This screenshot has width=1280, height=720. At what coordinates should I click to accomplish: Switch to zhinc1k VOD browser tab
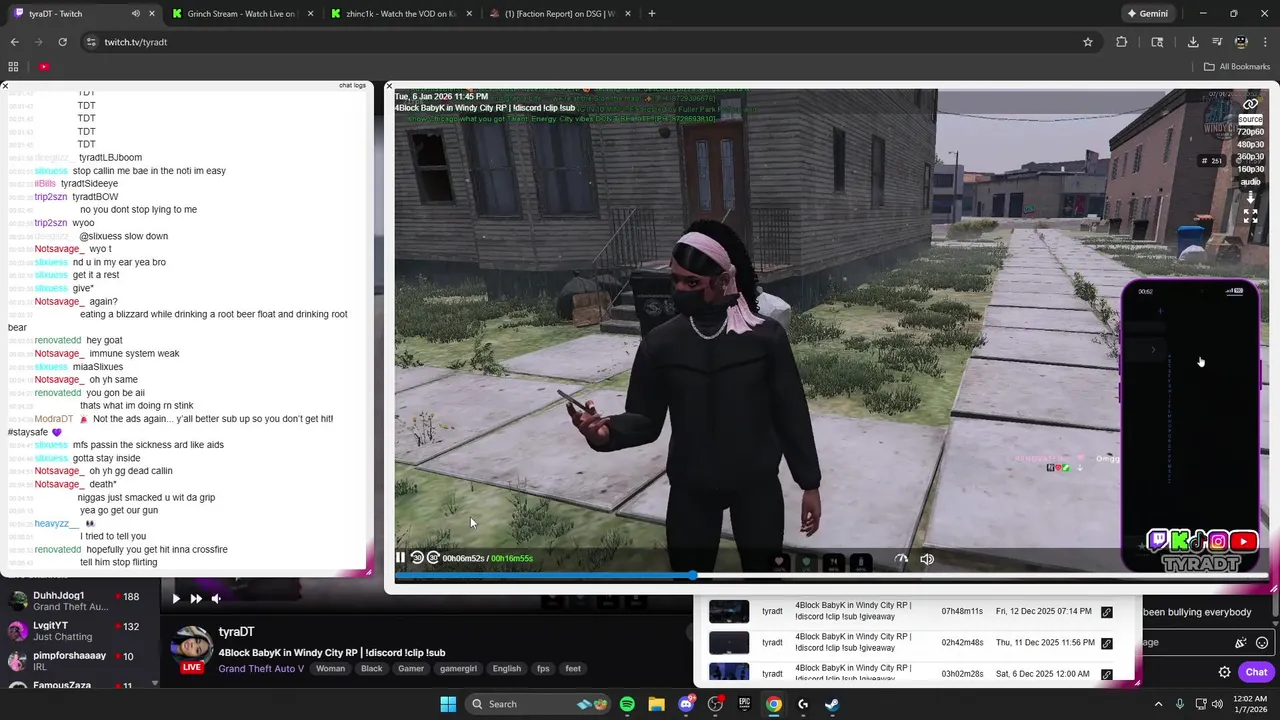[400, 13]
